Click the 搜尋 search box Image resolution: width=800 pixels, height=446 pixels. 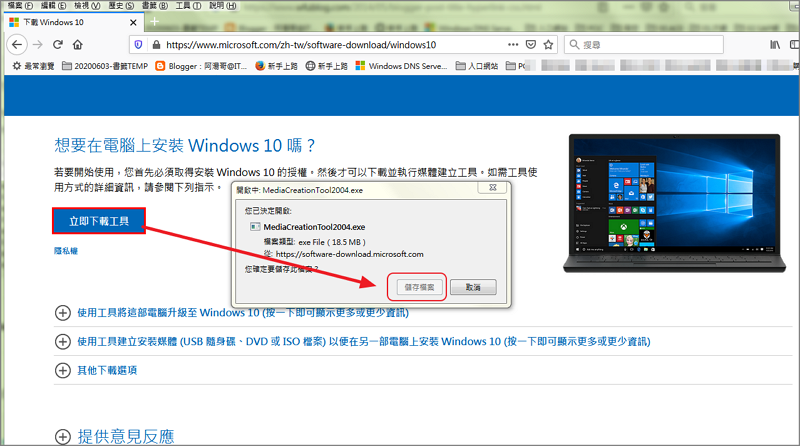coord(644,45)
